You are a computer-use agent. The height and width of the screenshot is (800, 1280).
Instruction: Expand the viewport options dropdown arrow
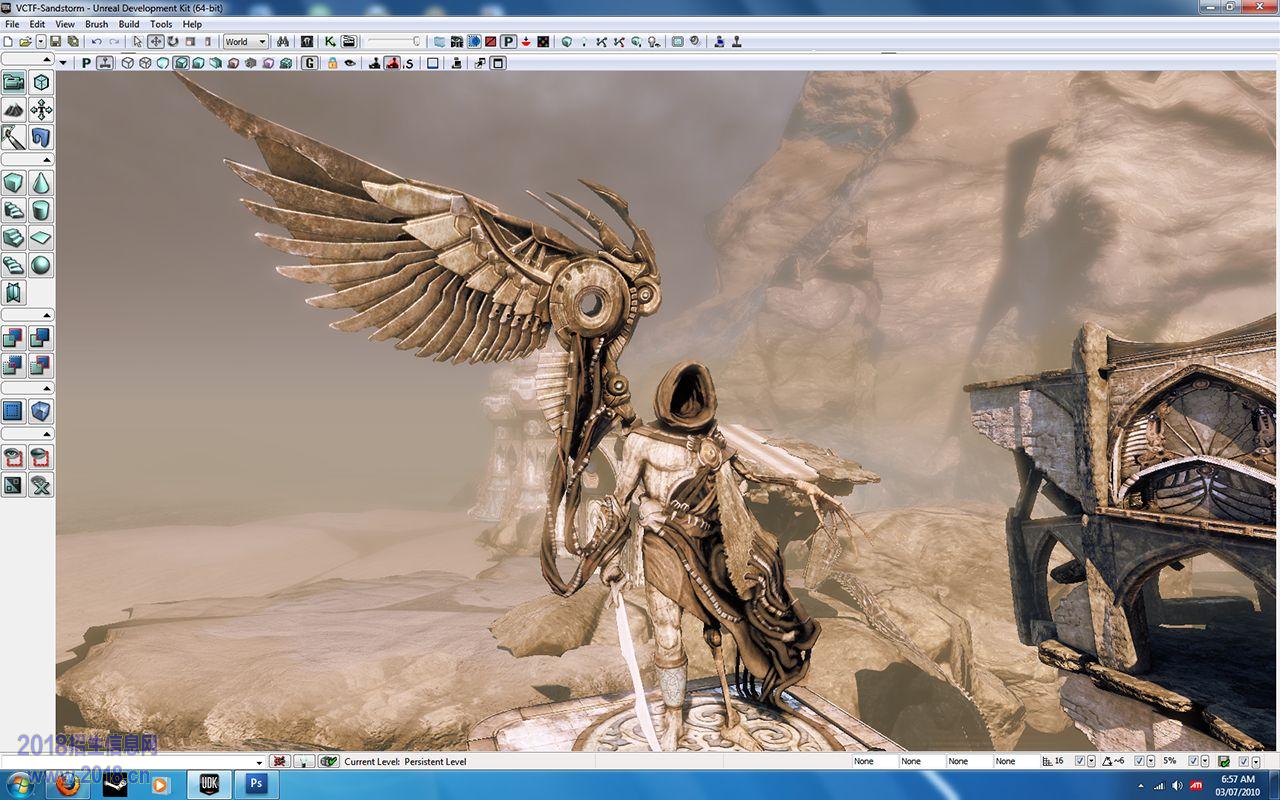(64, 63)
